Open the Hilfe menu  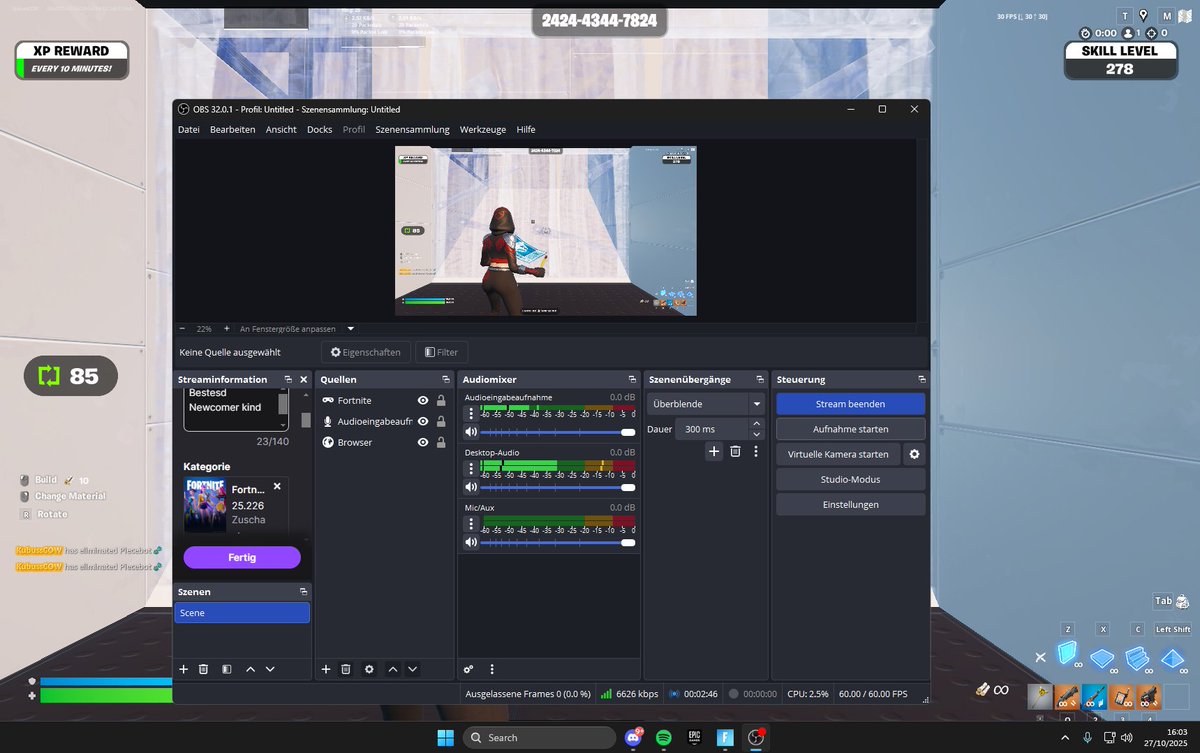point(526,129)
